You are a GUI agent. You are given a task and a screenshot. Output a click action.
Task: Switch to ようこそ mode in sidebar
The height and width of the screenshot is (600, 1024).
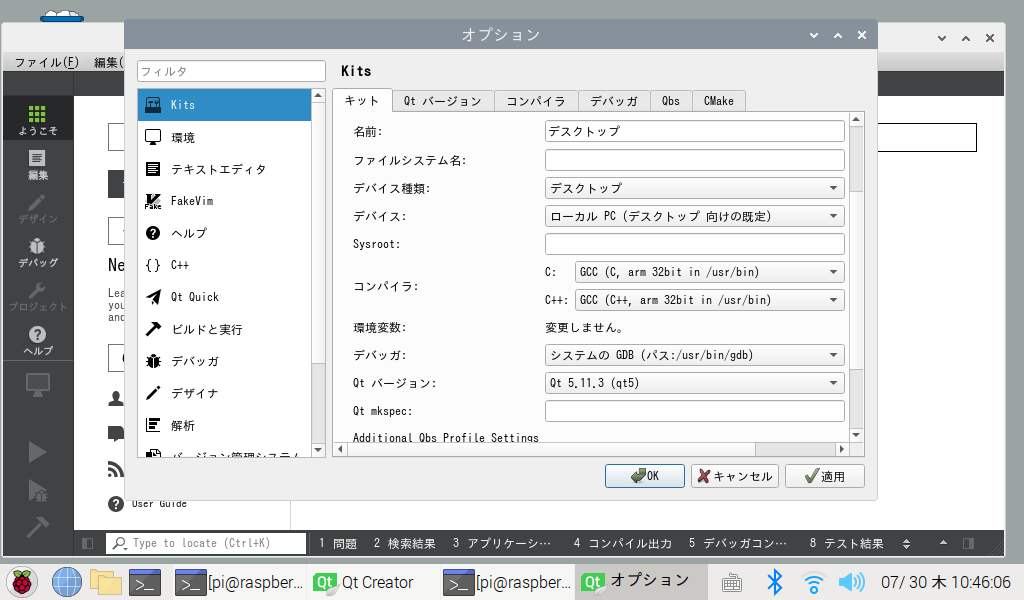38,119
